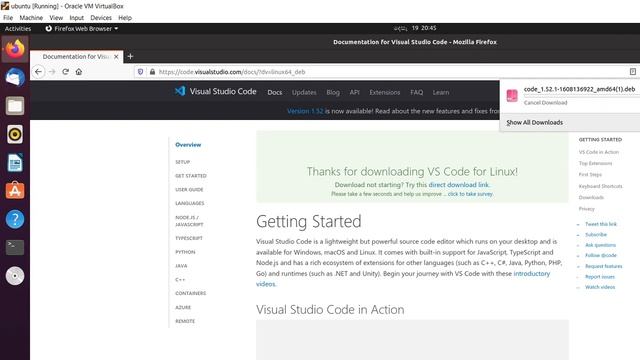Open Rhythmbox music player in dock
This screenshot has height=360, width=640.
(x=15, y=134)
